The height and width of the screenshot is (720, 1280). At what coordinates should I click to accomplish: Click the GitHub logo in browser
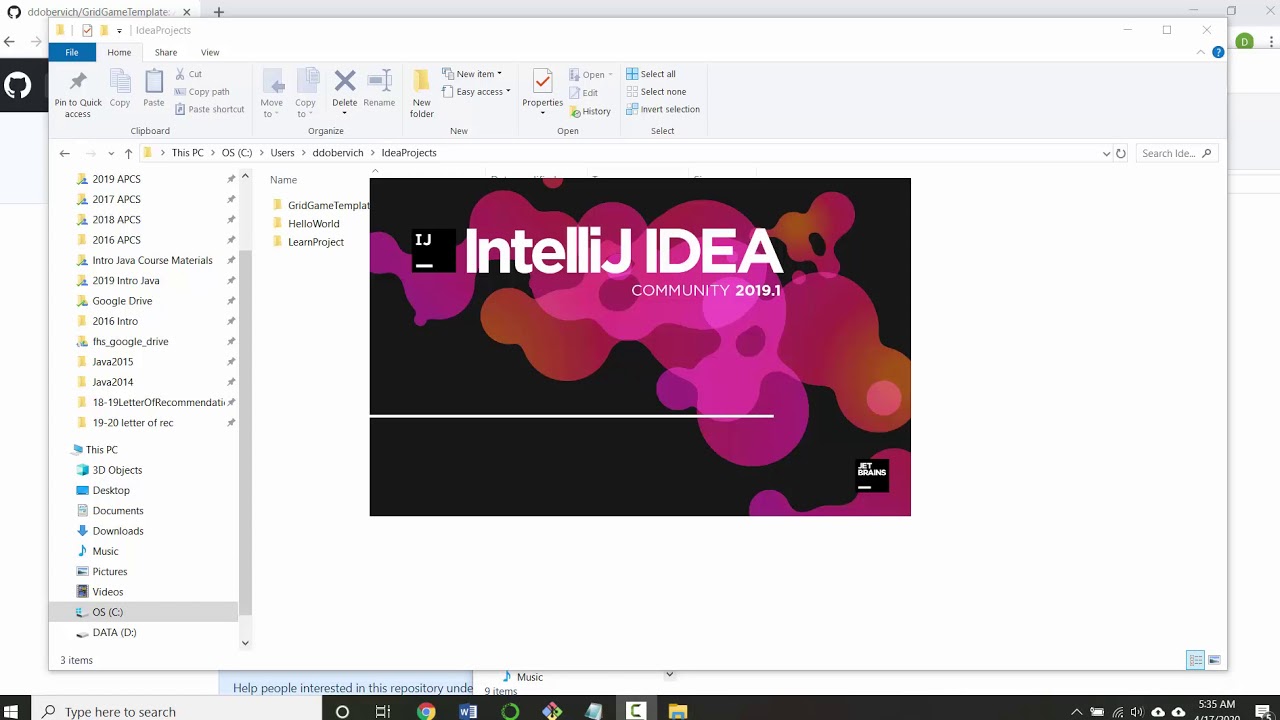coord(18,86)
